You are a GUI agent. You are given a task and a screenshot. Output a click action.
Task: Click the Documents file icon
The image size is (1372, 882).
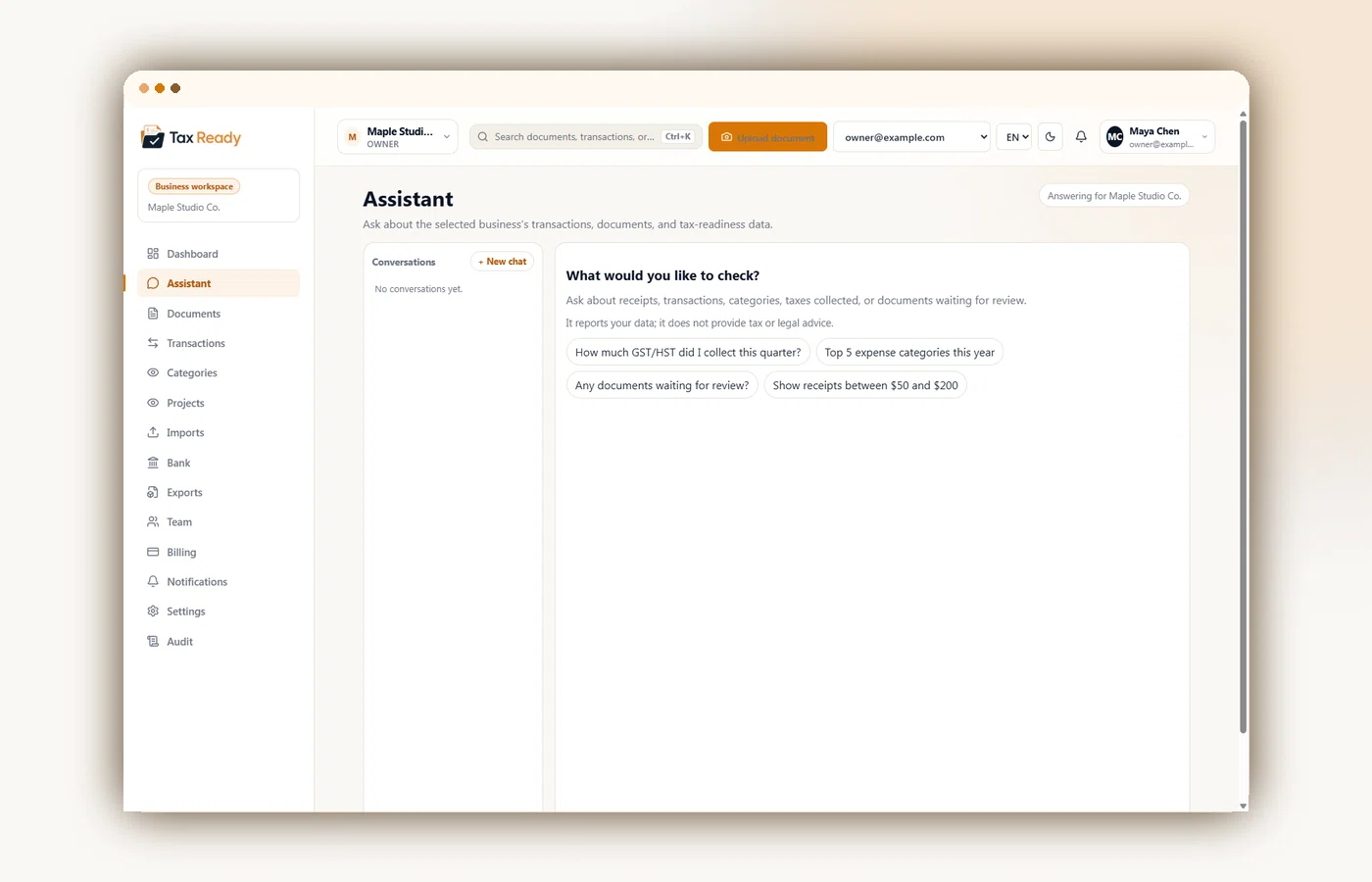(x=153, y=314)
